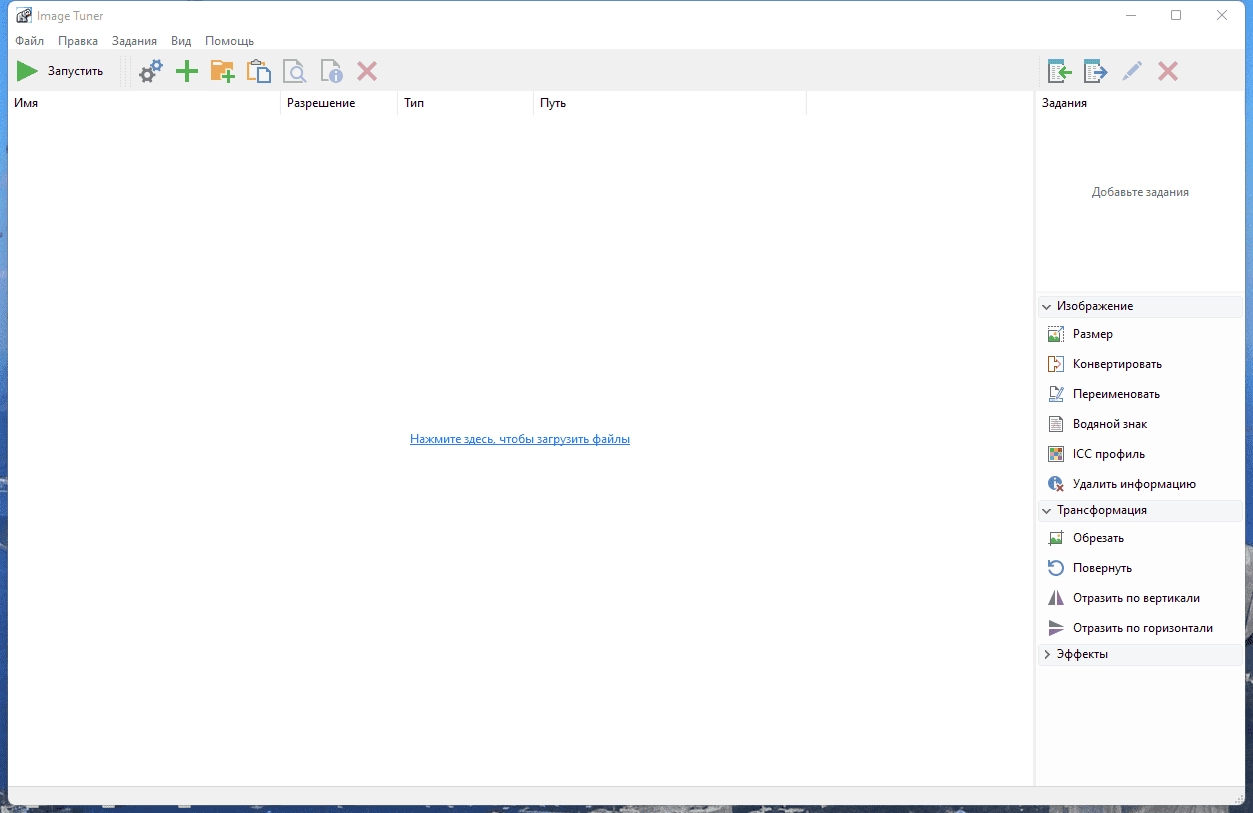Sort by the Тип column header
Screen dimensions: 1253x813
coord(466,103)
